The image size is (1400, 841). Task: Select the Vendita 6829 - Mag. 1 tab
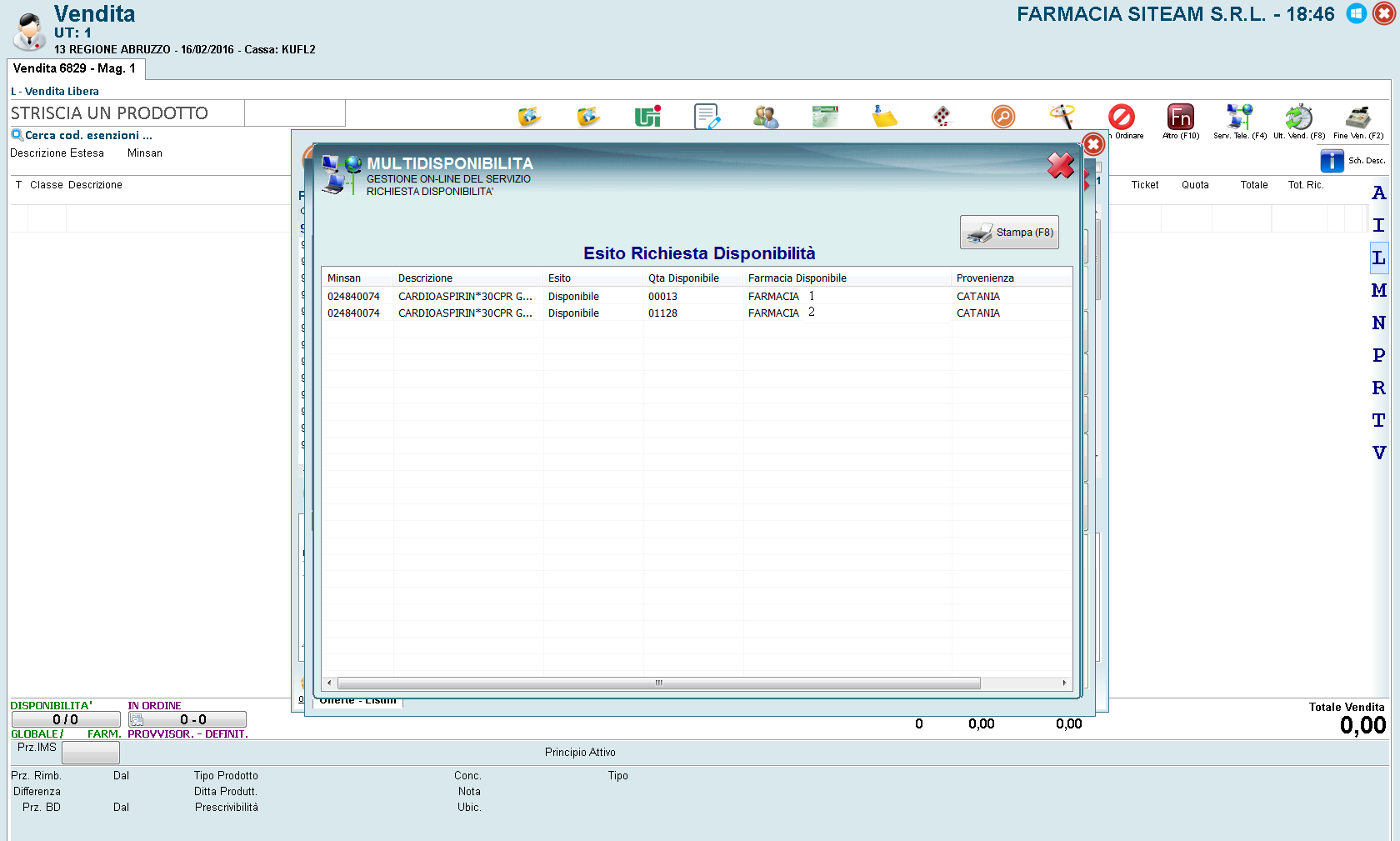(76, 69)
